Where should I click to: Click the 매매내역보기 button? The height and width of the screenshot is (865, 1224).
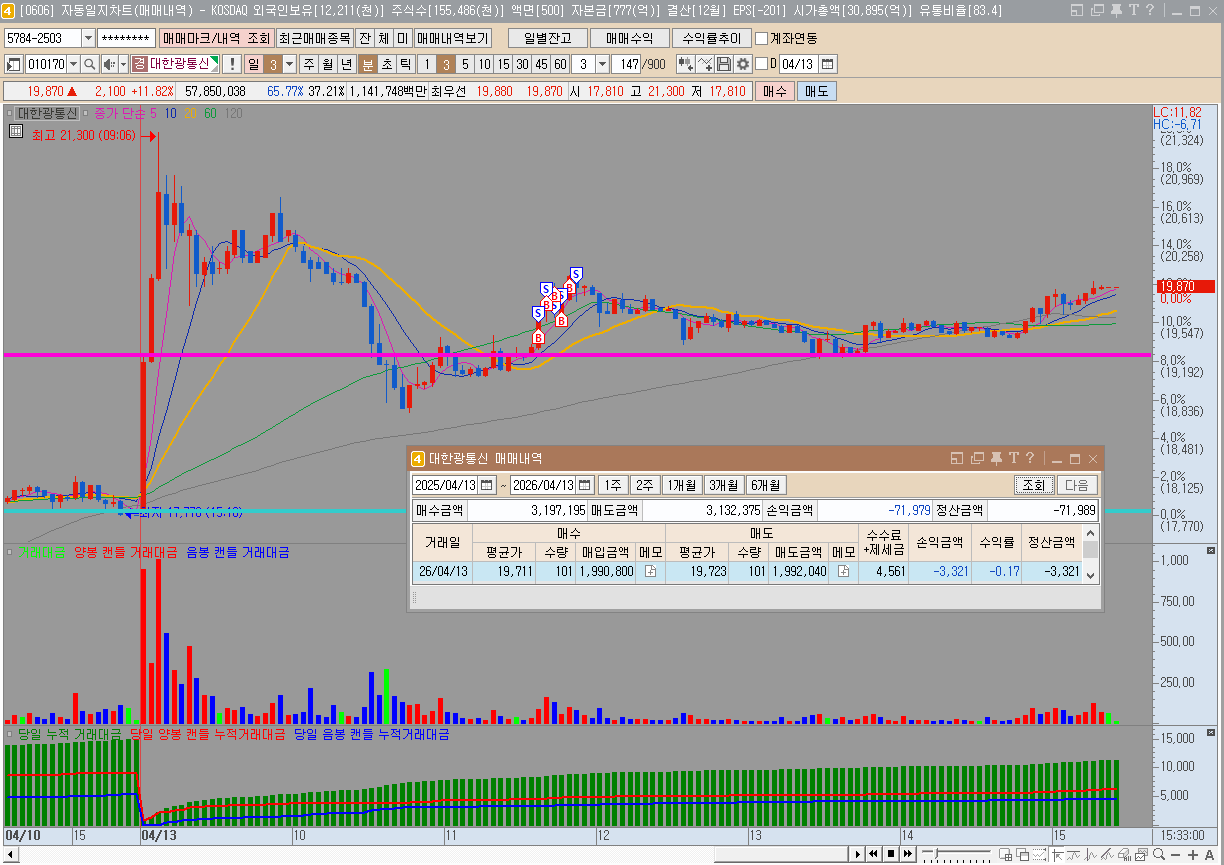[453, 38]
